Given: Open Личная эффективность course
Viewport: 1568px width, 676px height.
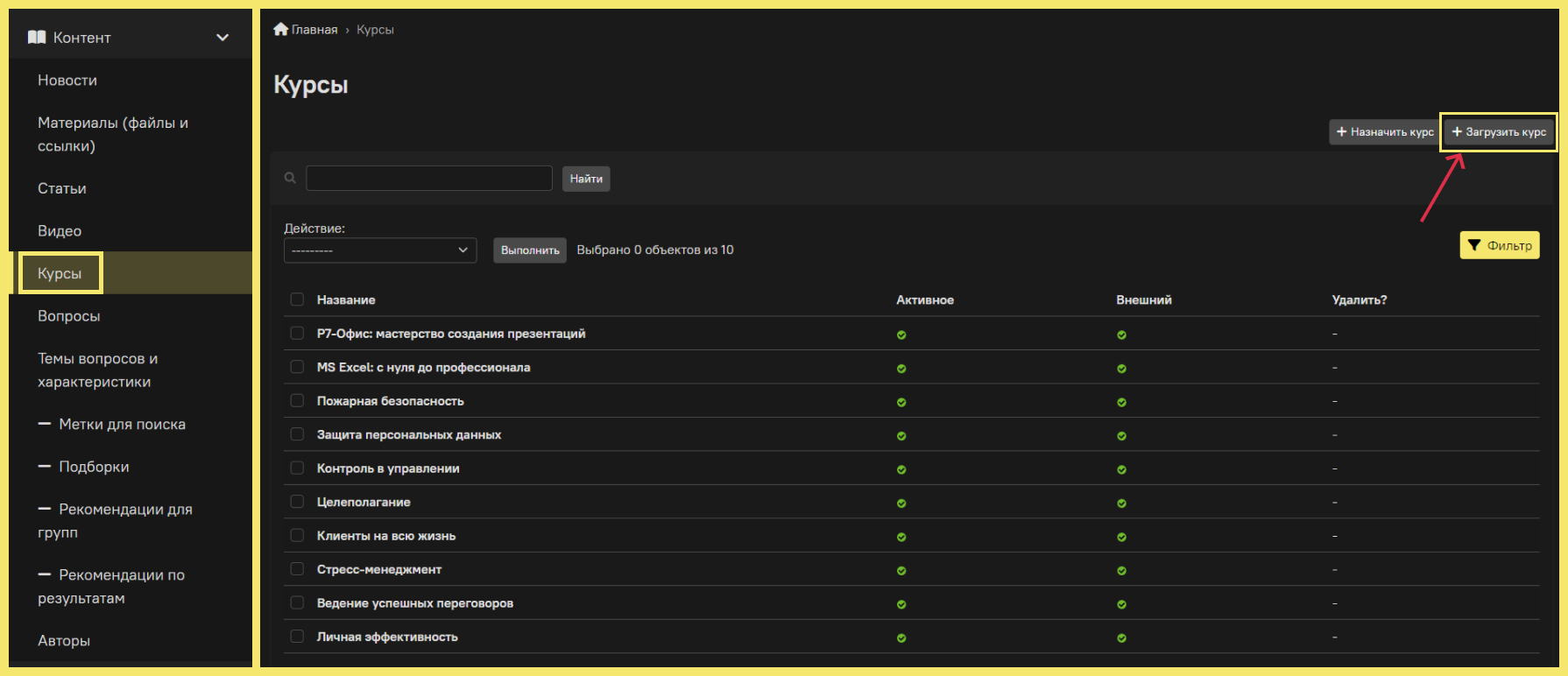Looking at the screenshot, I should (387, 637).
